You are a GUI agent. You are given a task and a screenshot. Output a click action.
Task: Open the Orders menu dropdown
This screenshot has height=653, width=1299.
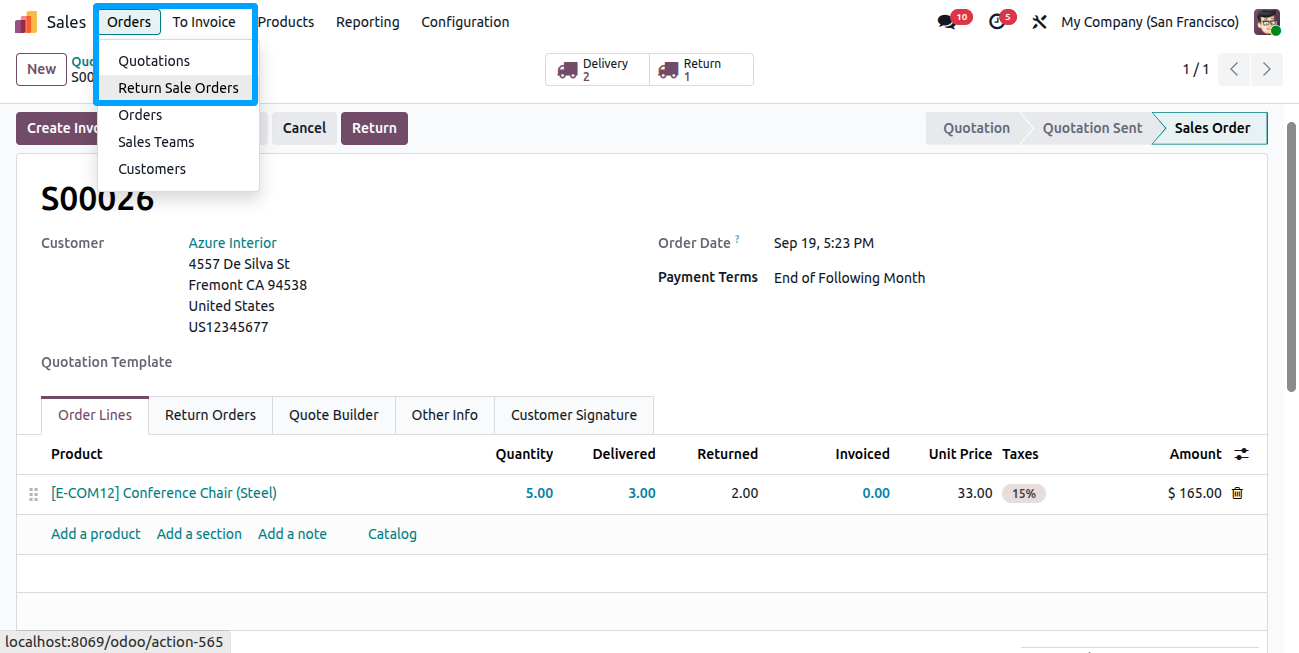pyautogui.click(x=129, y=22)
